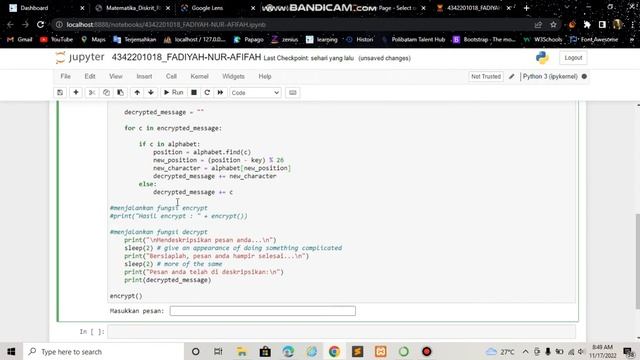Viewport: 640px width, 360px height.
Task: Open browser extensions puzzle icon
Action: 587,24
